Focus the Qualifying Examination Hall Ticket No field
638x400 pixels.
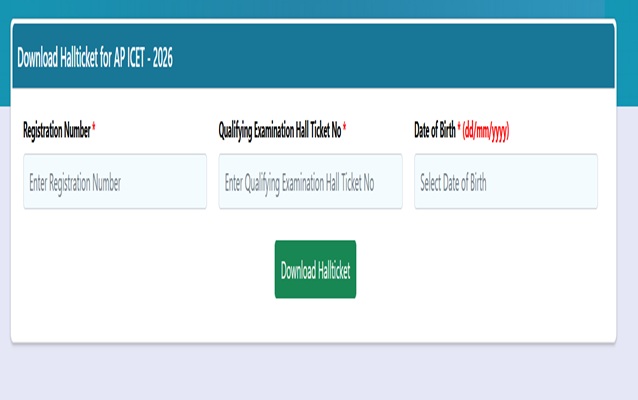(310, 181)
